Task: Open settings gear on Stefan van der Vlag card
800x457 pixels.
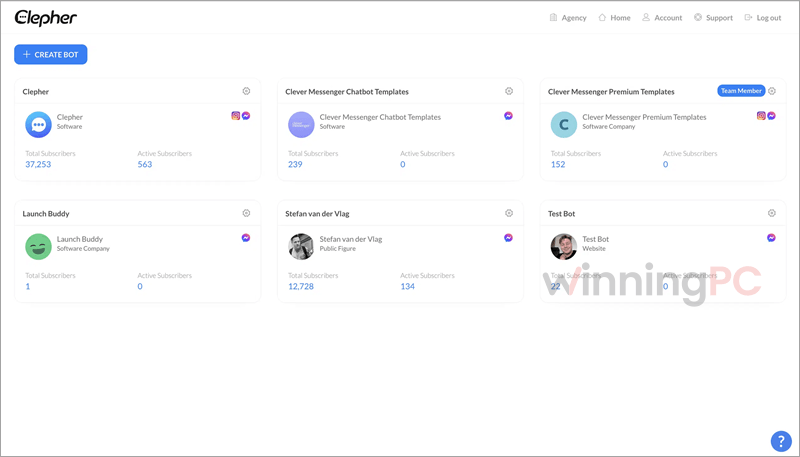Action: click(x=509, y=213)
